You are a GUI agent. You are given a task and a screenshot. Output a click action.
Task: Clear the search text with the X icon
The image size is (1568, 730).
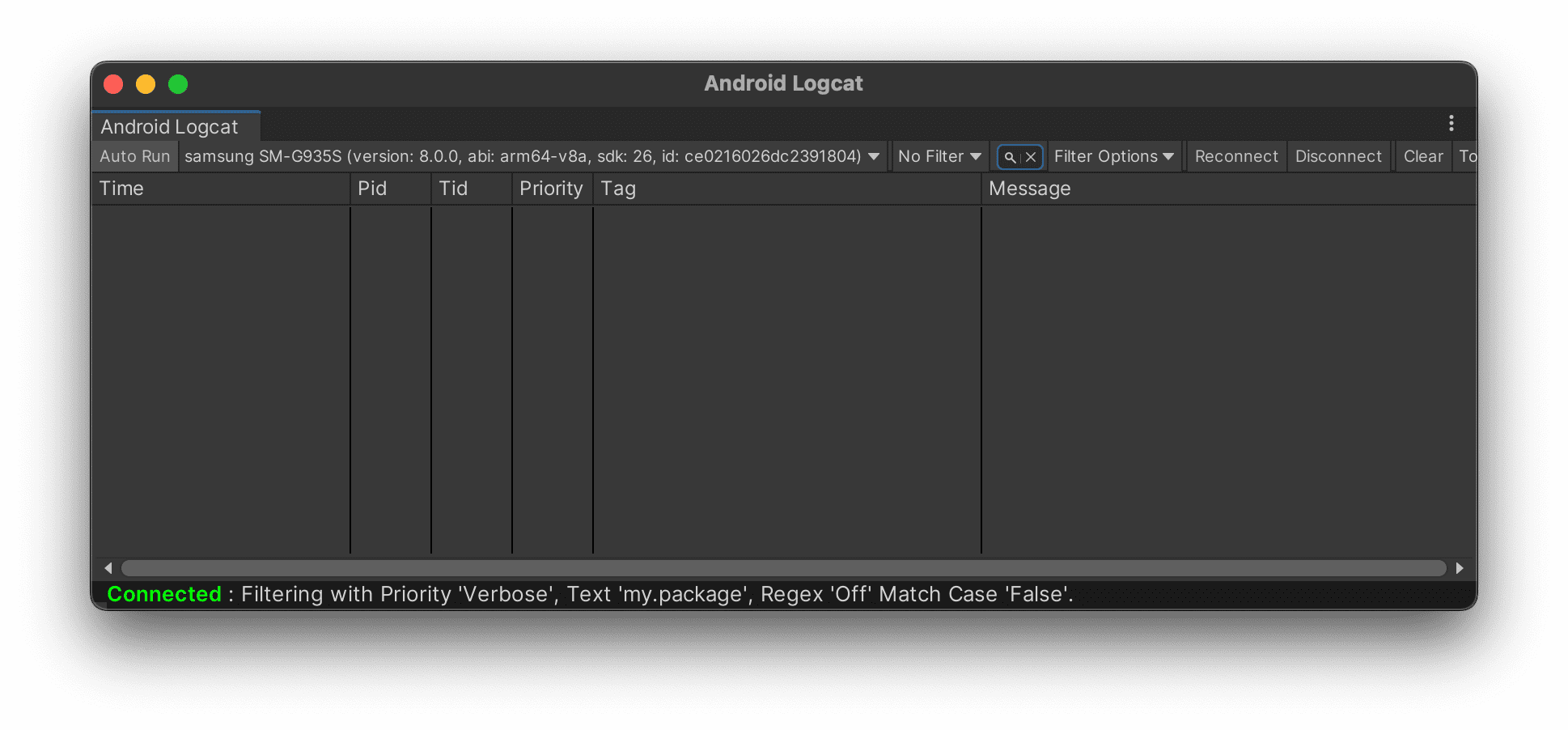(1031, 157)
